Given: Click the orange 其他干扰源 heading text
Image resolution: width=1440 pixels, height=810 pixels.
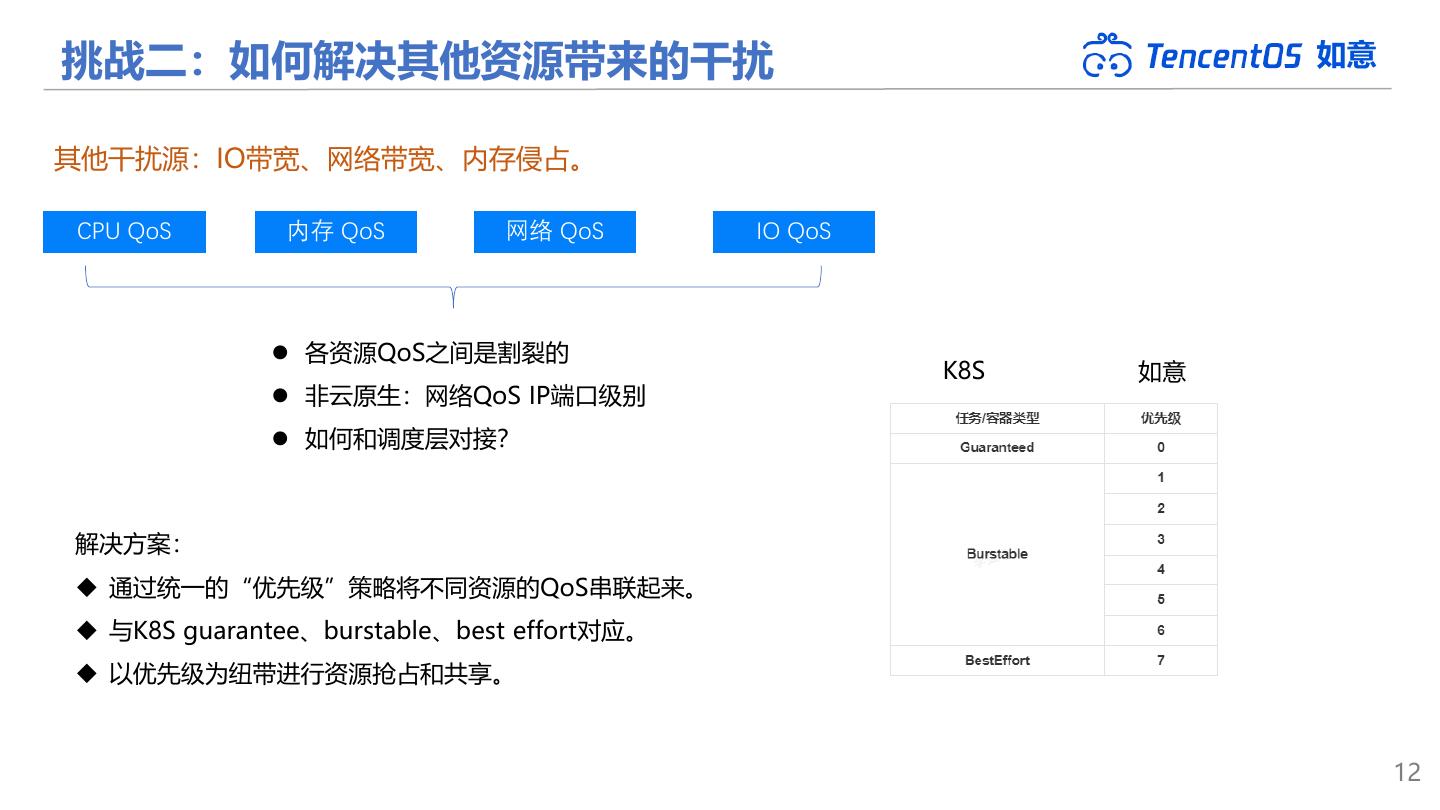Looking at the screenshot, I should coord(320,158).
